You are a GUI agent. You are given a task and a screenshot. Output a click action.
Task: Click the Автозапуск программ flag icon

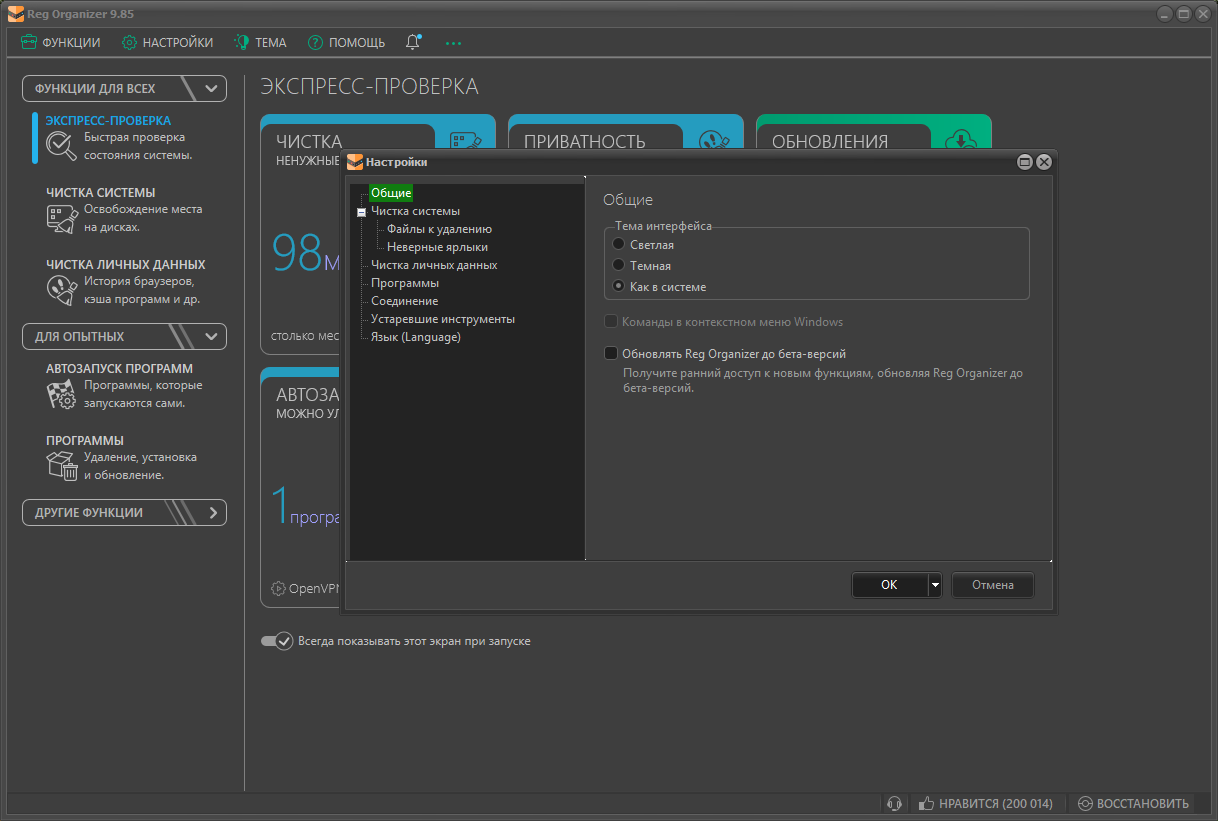[x=62, y=395]
